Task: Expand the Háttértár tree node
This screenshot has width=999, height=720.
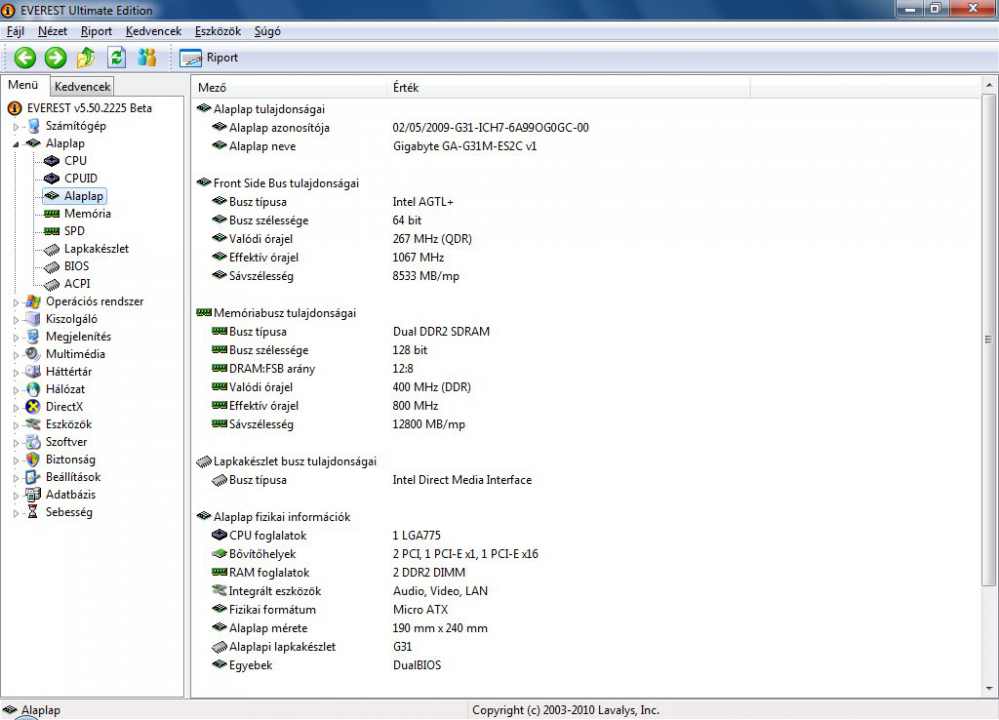Action: pos(16,372)
